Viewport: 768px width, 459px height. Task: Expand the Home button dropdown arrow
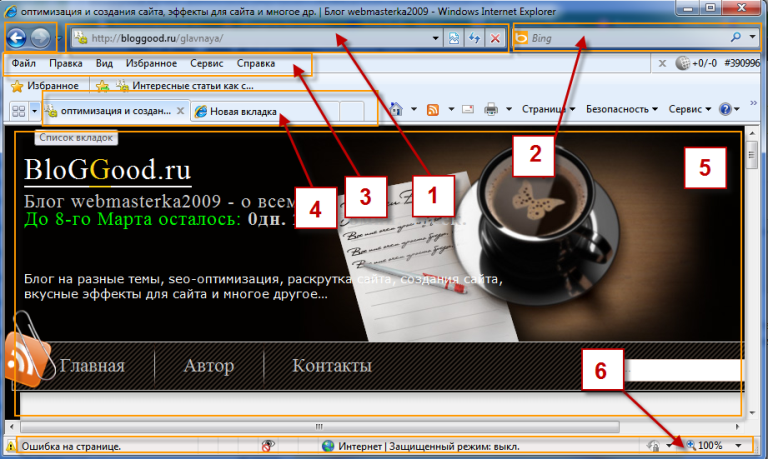click(413, 109)
